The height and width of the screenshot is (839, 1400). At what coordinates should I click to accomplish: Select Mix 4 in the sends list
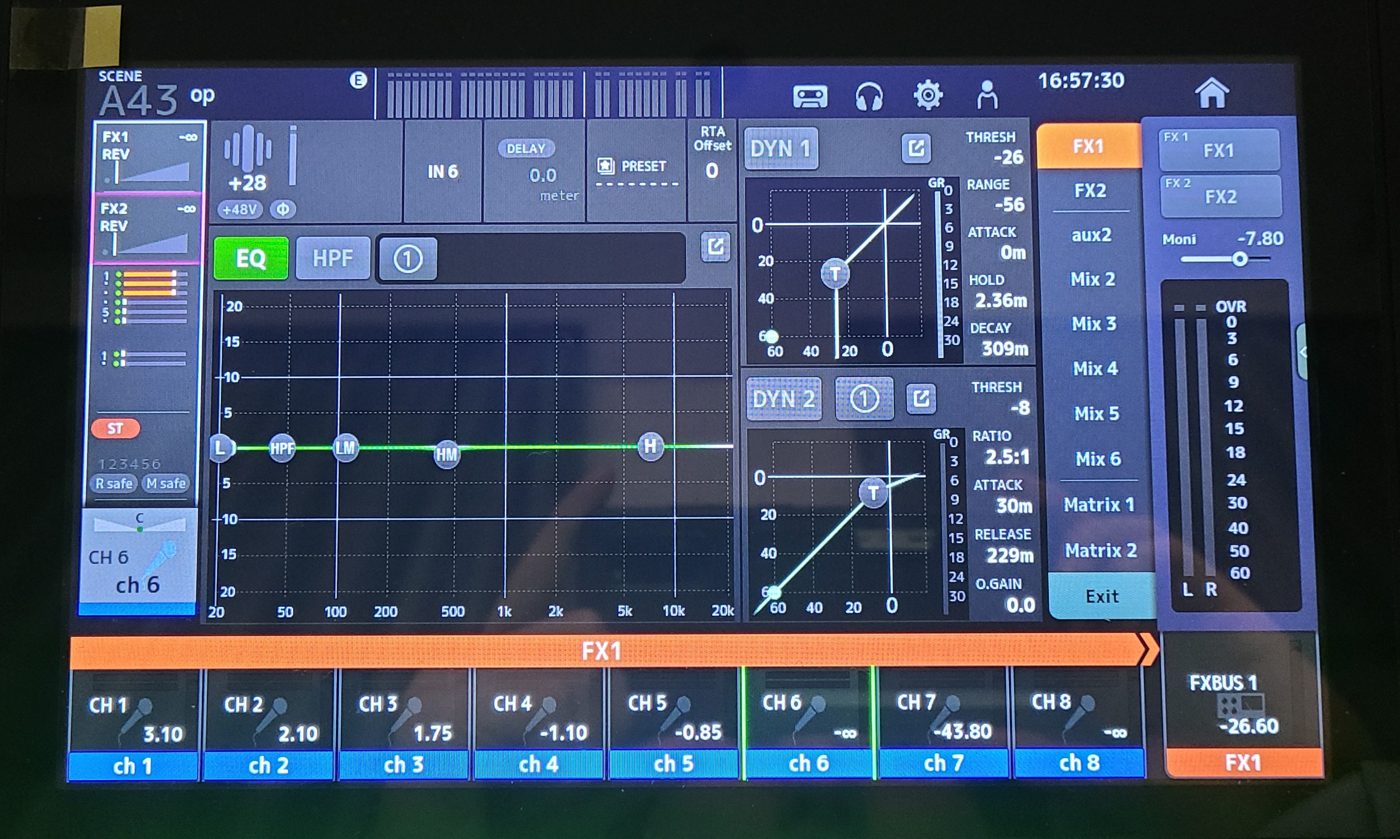[1096, 368]
